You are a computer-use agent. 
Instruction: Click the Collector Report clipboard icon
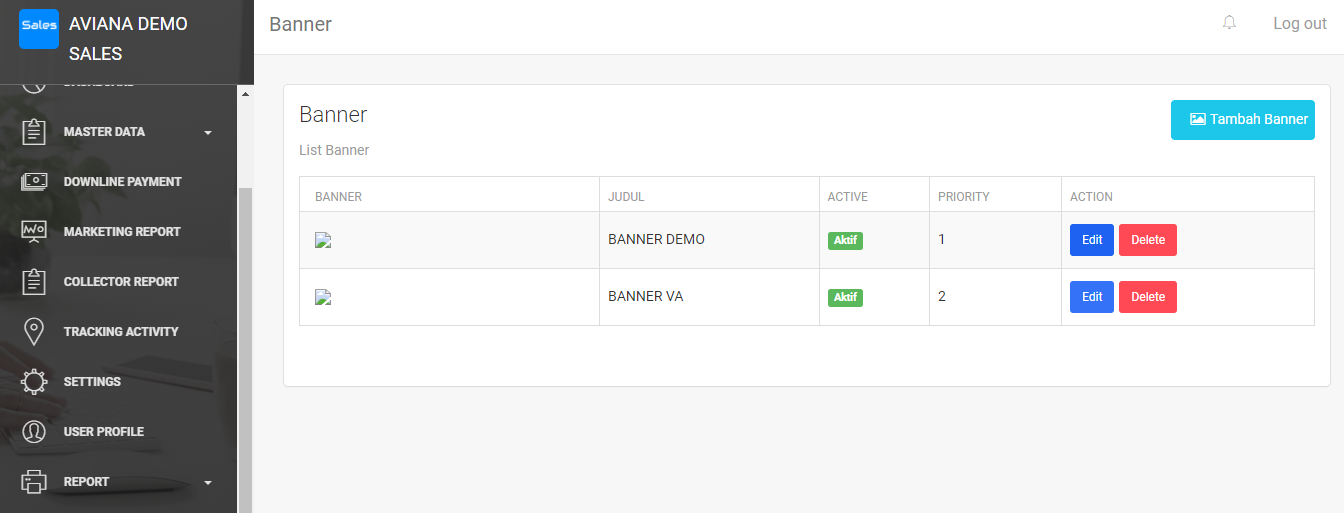(34, 282)
